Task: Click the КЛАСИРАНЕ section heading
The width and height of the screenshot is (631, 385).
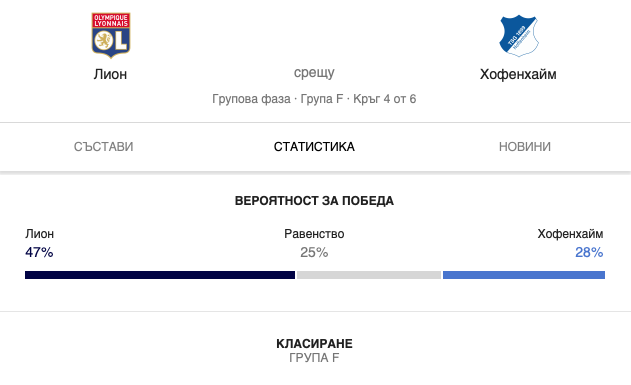Action: [x=314, y=344]
